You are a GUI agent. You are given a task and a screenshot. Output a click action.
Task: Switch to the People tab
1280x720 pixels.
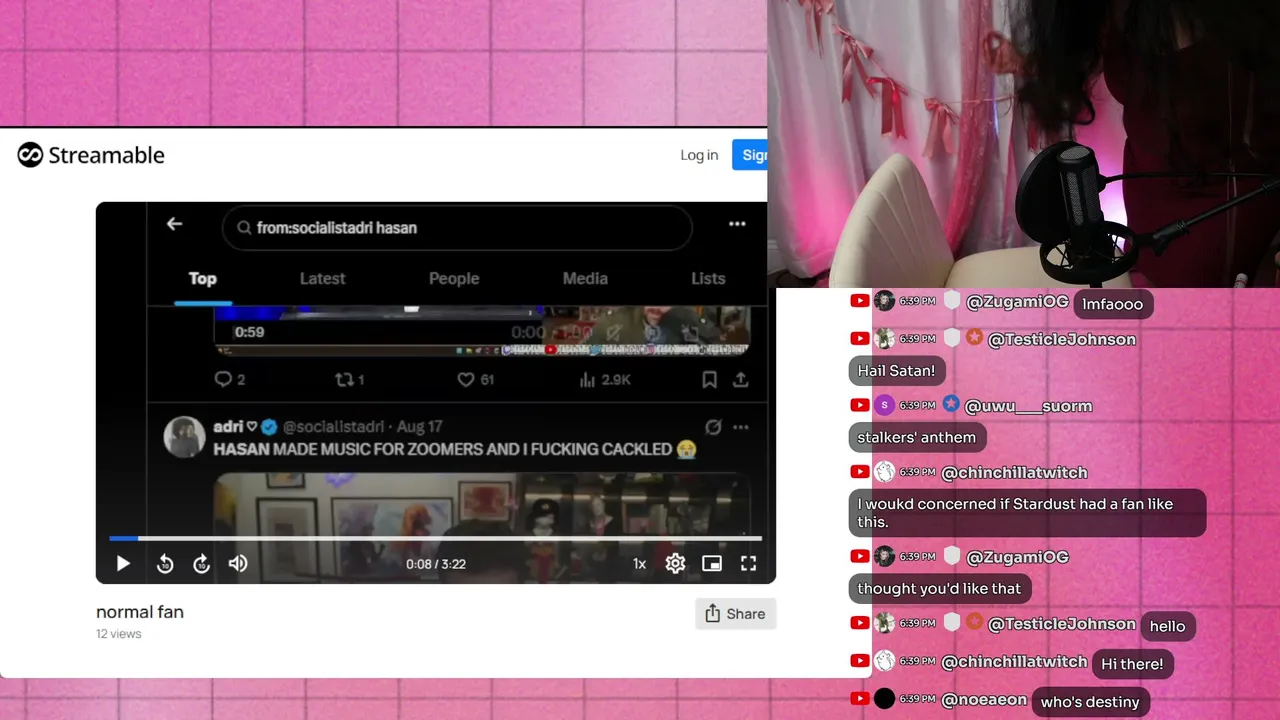454,279
